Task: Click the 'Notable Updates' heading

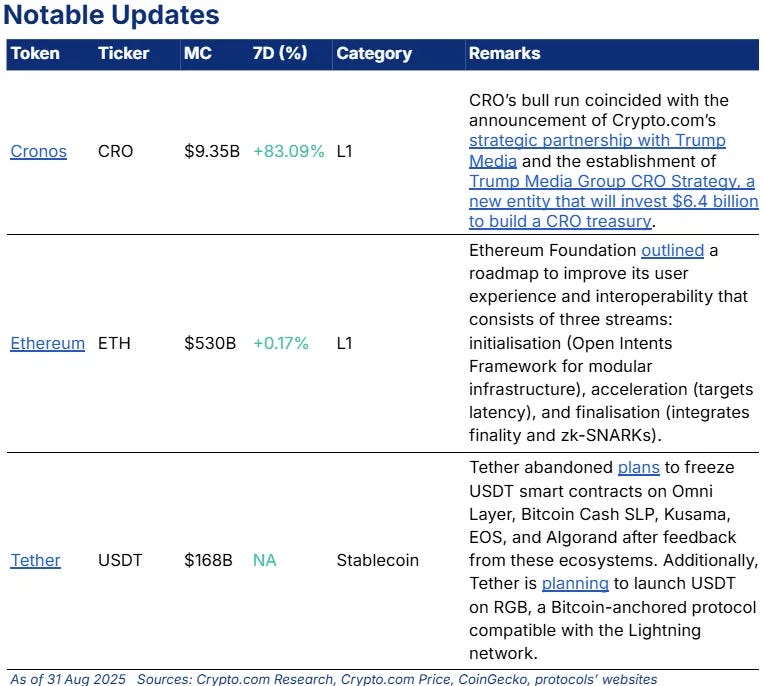Action: pyautogui.click(x=112, y=15)
